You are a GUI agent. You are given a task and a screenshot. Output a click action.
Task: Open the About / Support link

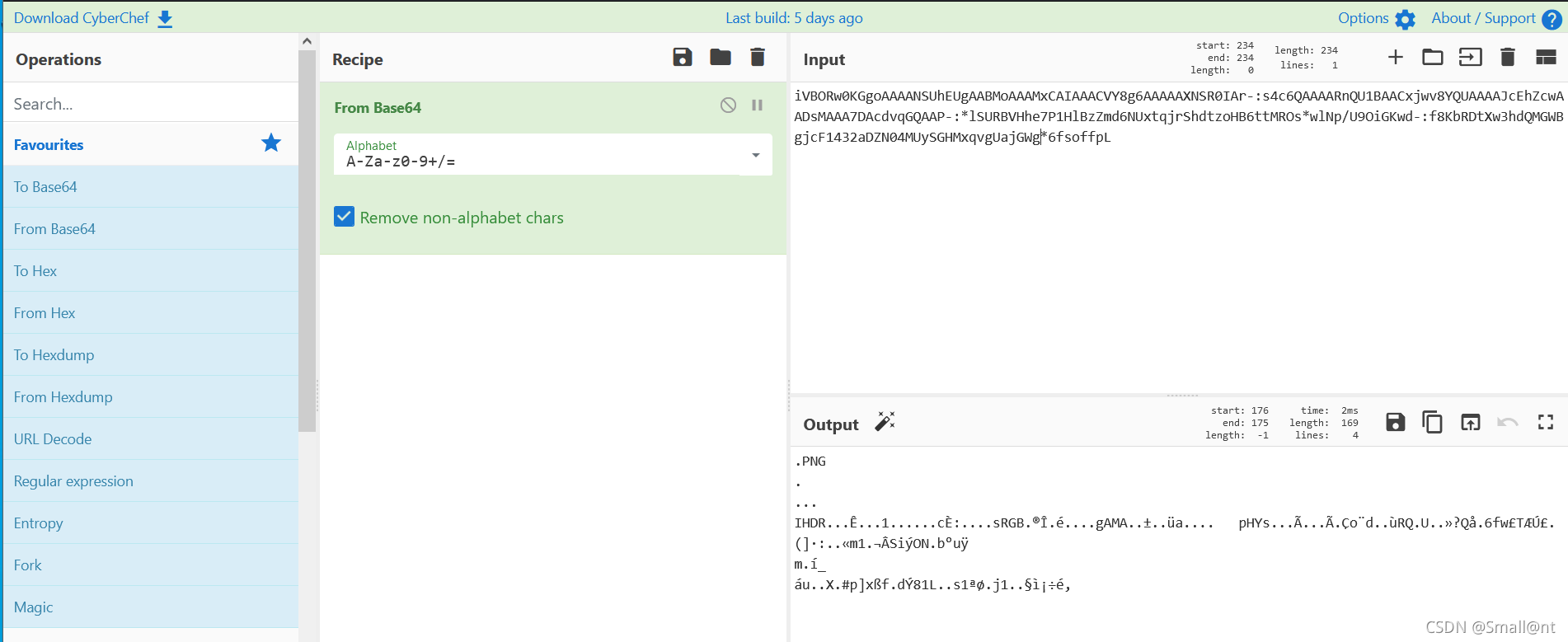pyautogui.click(x=1483, y=18)
